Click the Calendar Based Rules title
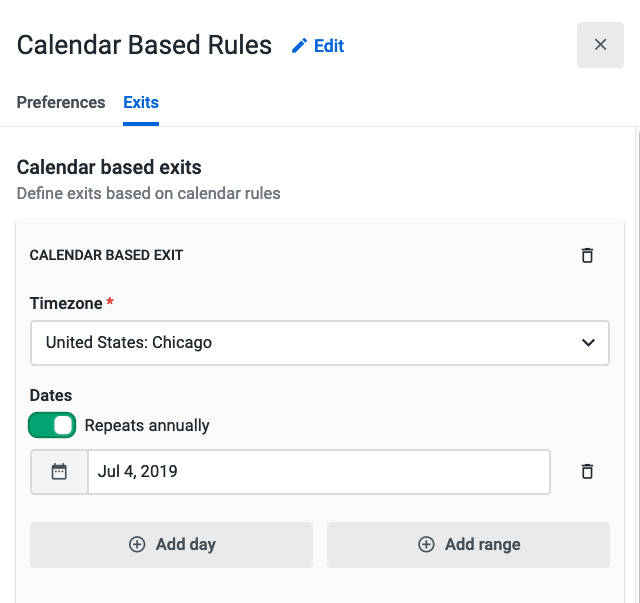The height and width of the screenshot is (603, 640). pyautogui.click(x=144, y=45)
